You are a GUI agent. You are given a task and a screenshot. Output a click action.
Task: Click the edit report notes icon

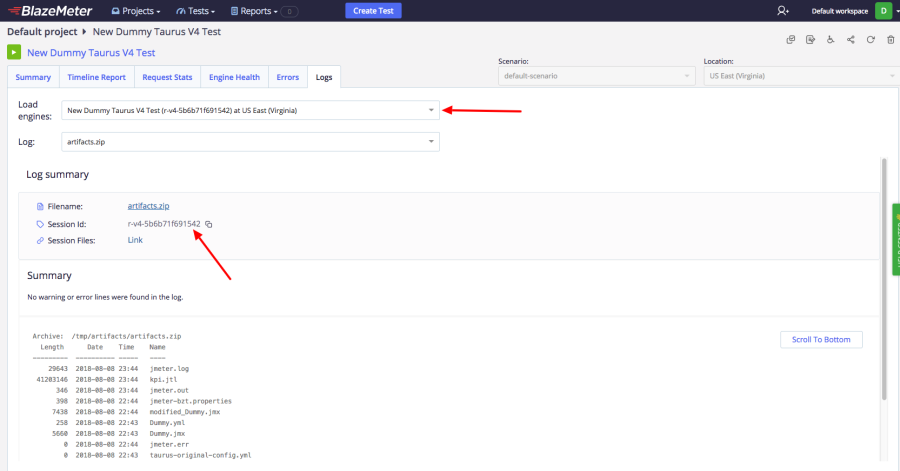(x=810, y=40)
